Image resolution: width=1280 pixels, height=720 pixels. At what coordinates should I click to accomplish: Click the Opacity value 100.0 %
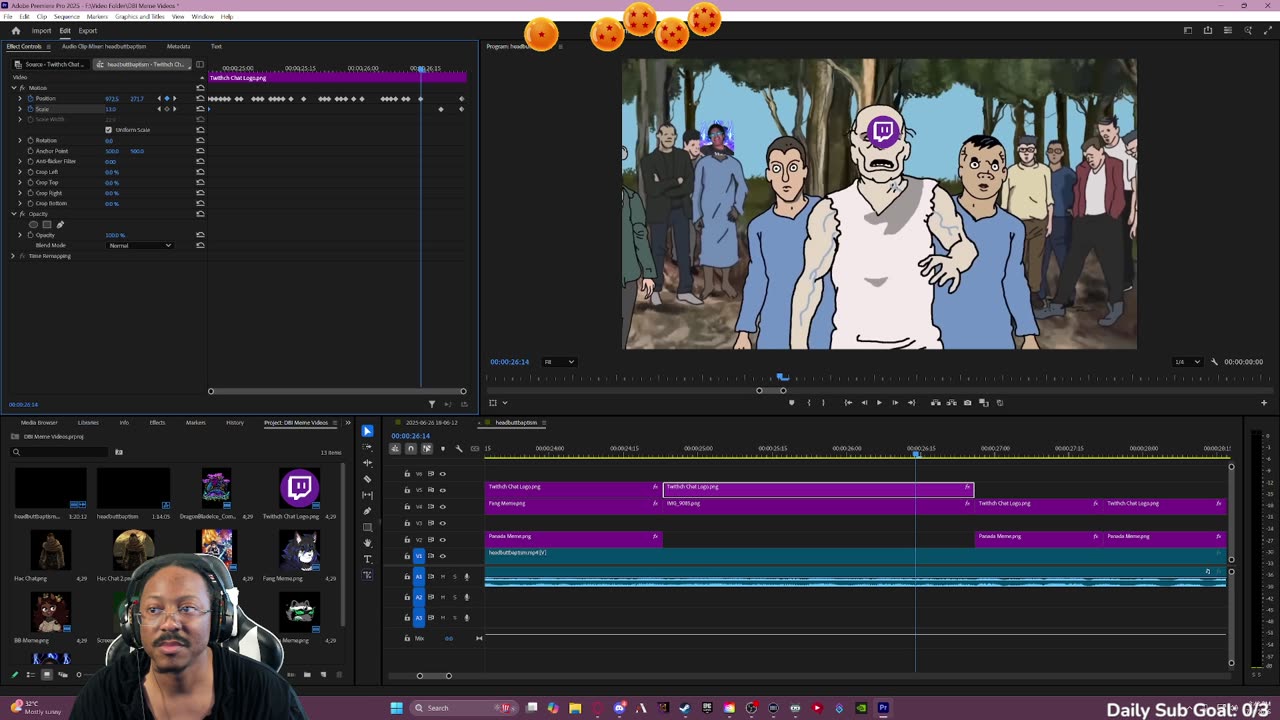click(115, 235)
